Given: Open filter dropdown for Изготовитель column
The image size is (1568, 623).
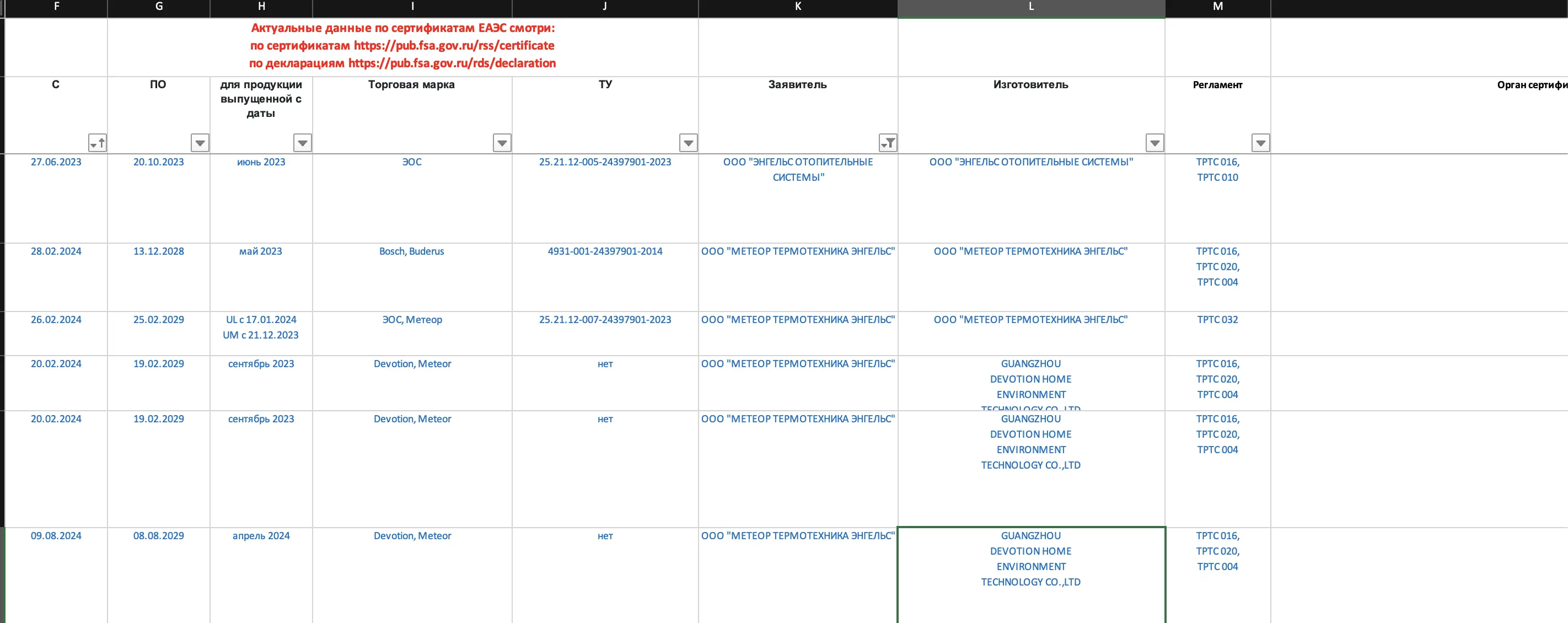Looking at the screenshot, I should point(1154,143).
